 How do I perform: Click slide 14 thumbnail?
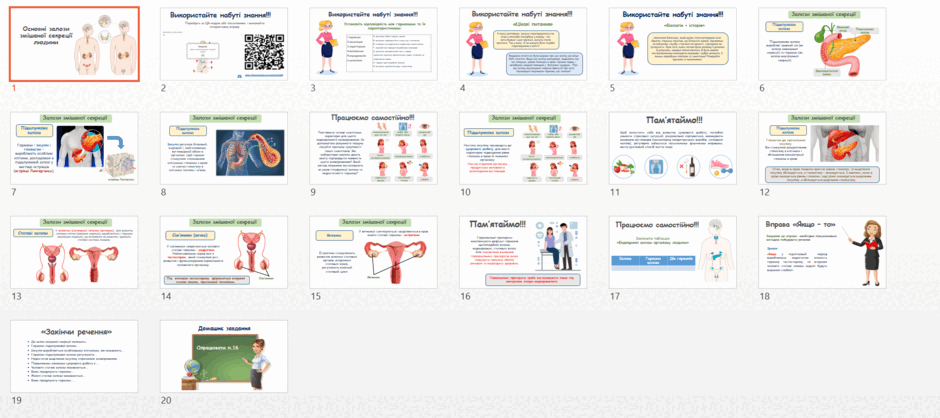(x=224, y=252)
